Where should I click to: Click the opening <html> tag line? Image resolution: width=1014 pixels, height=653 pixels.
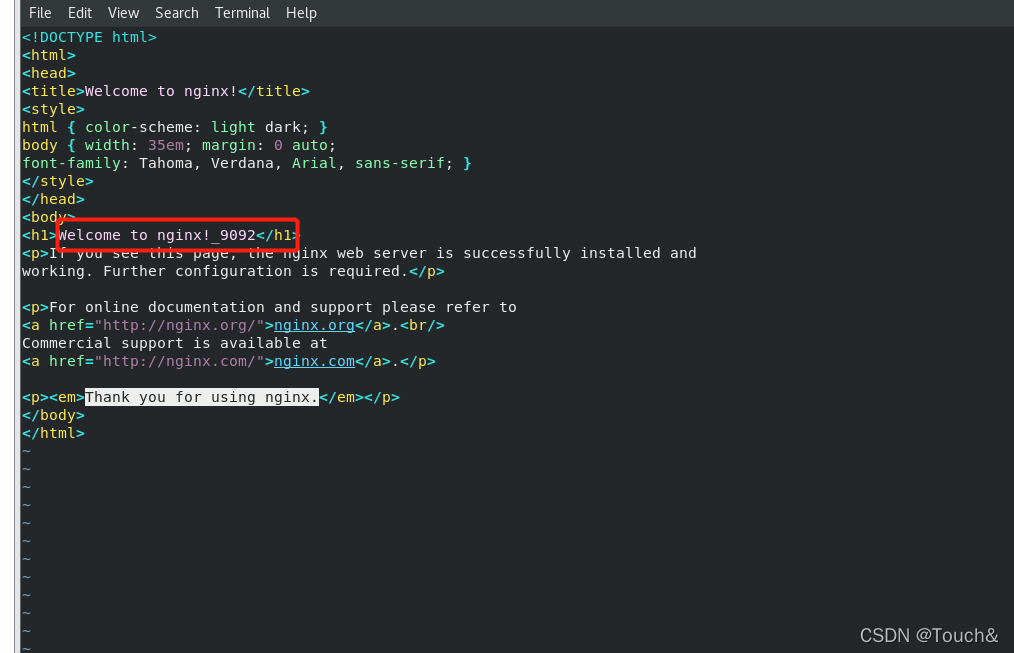[x=49, y=55]
